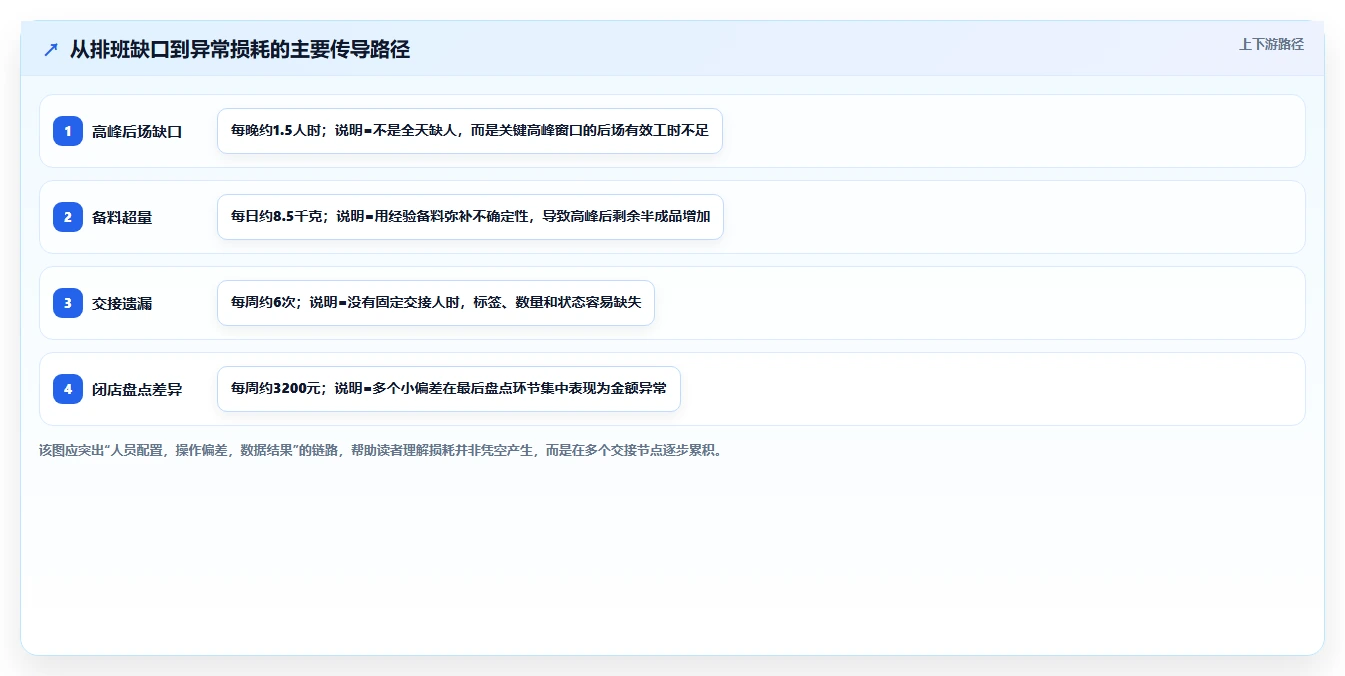The image size is (1345, 676).
Task: Click the 每周约3200元 description box
Action: pyautogui.click(x=449, y=389)
